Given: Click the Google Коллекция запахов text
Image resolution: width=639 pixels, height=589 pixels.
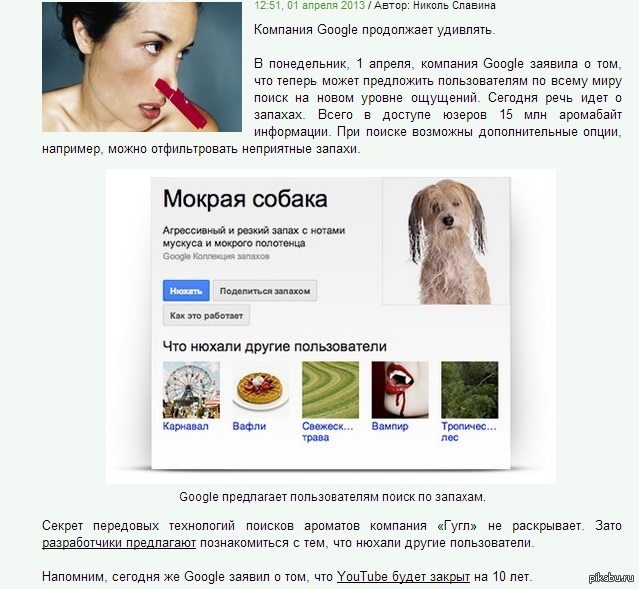Looking at the screenshot, I should point(216,256).
